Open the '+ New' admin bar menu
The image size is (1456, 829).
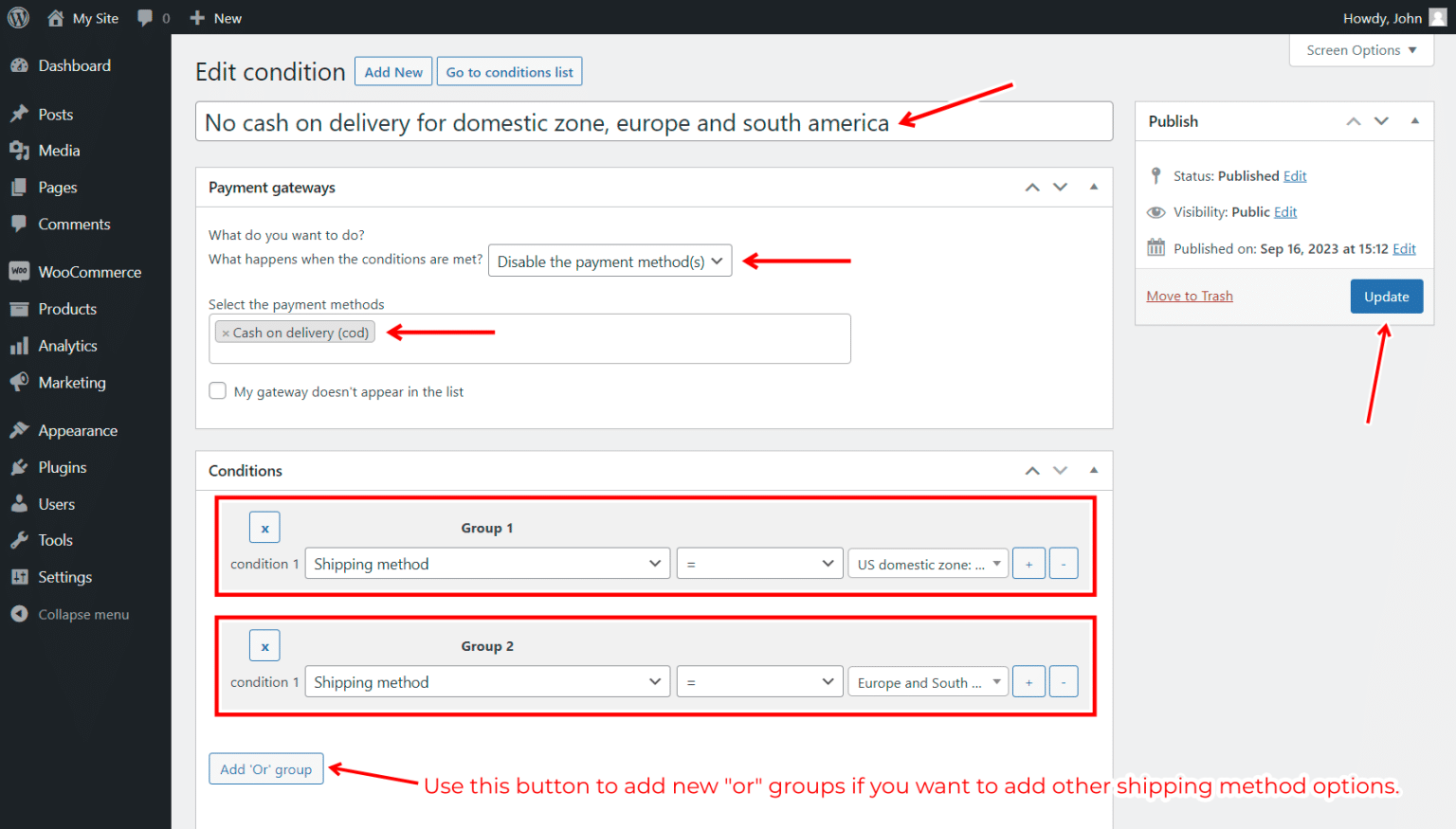(x=214, y=17)
